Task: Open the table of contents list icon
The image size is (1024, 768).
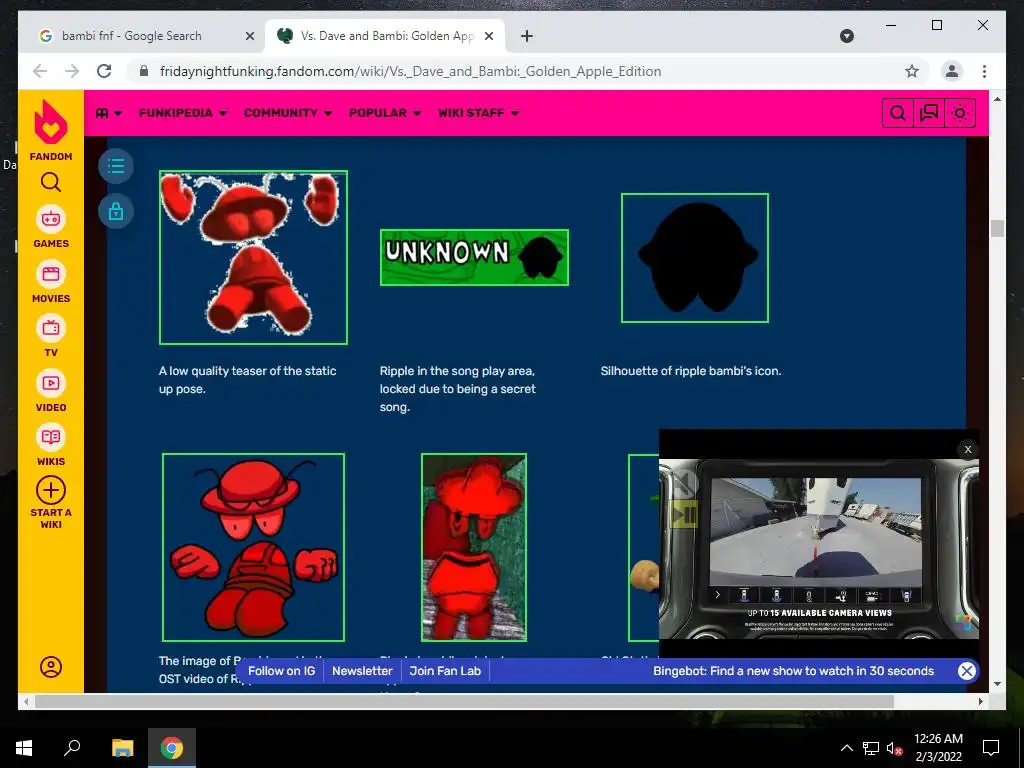Action: (x=116, y=166)
